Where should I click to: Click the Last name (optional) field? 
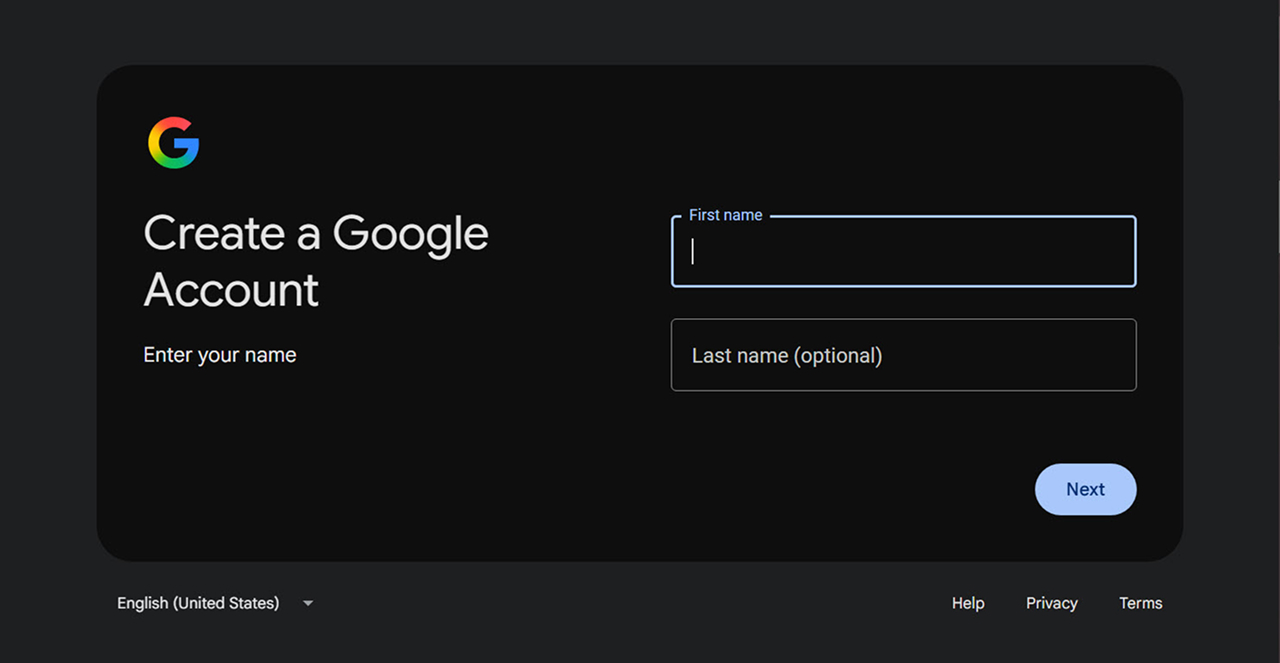coord(903,355)
